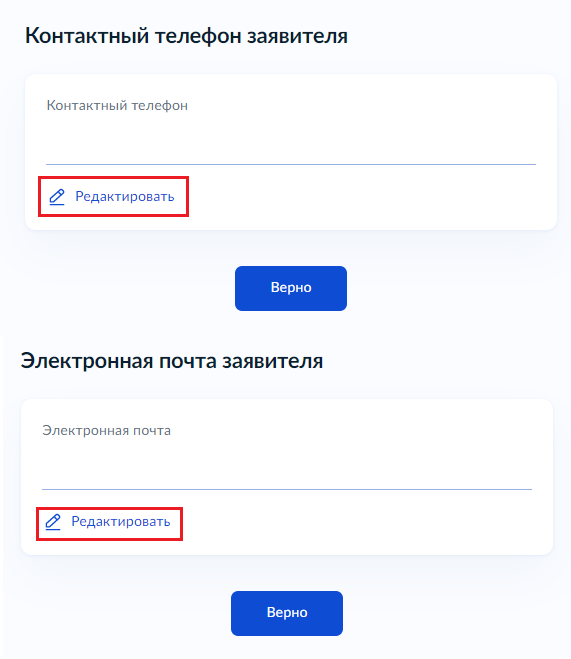Click the Электронная почта field label
This screenshot has width=571, height=659.
(x=106, y=431)
